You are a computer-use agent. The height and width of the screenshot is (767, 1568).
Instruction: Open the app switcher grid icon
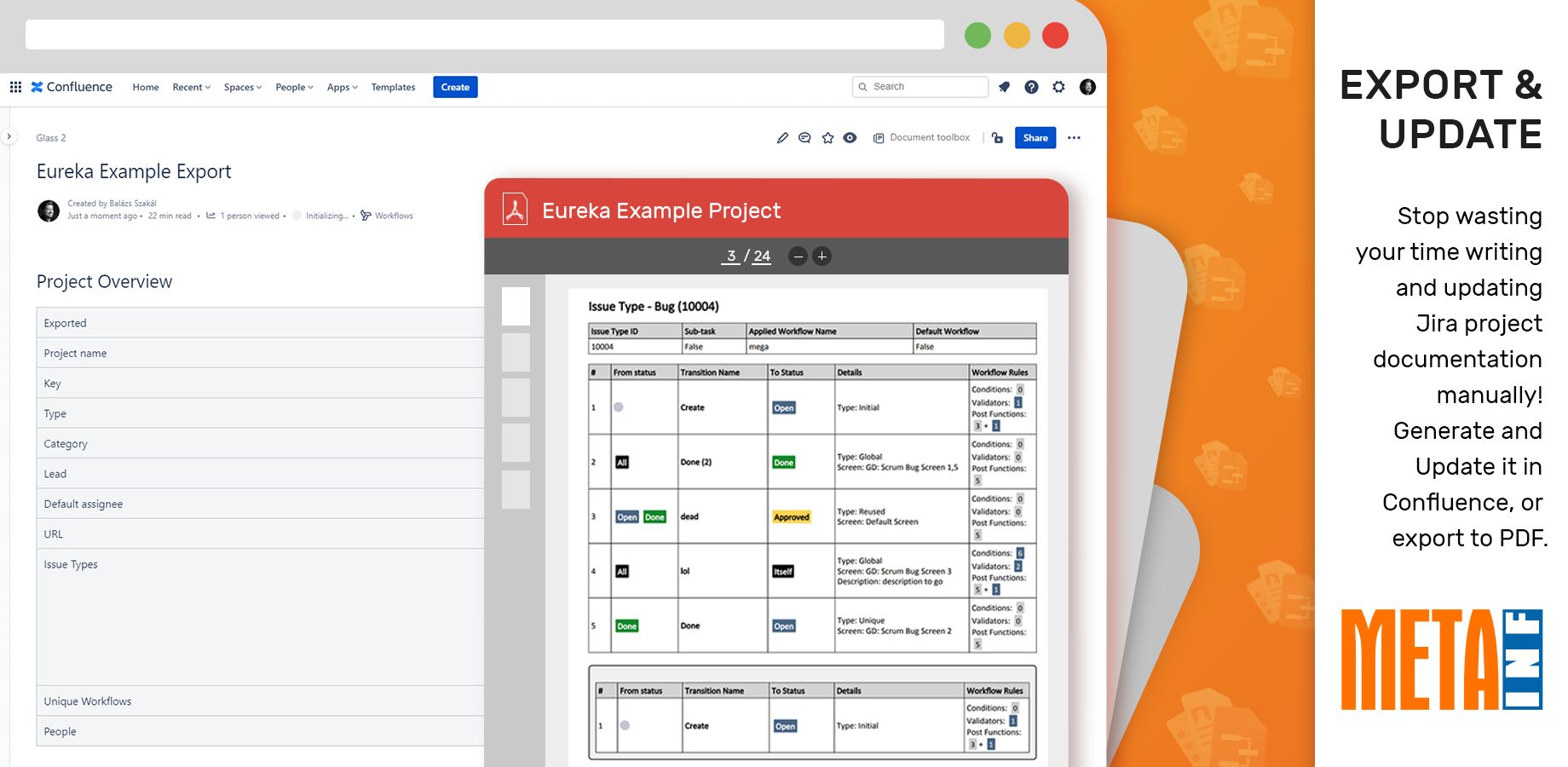pos(15,87)
